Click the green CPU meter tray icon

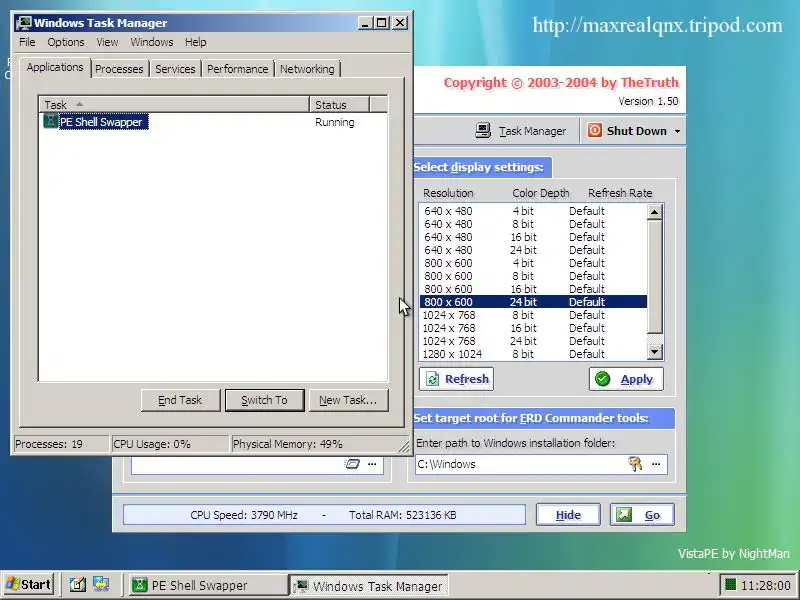[x=730, y=585]
